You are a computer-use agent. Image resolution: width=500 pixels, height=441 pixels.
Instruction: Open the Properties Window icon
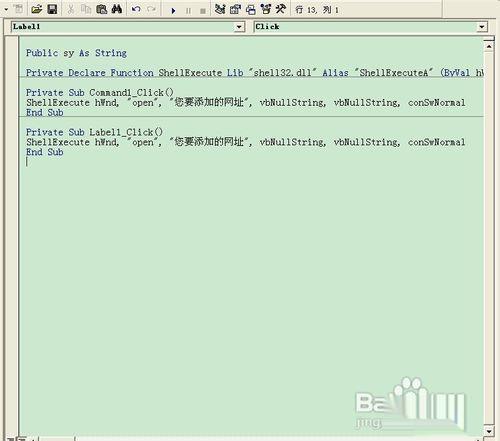tap(235, 9)
